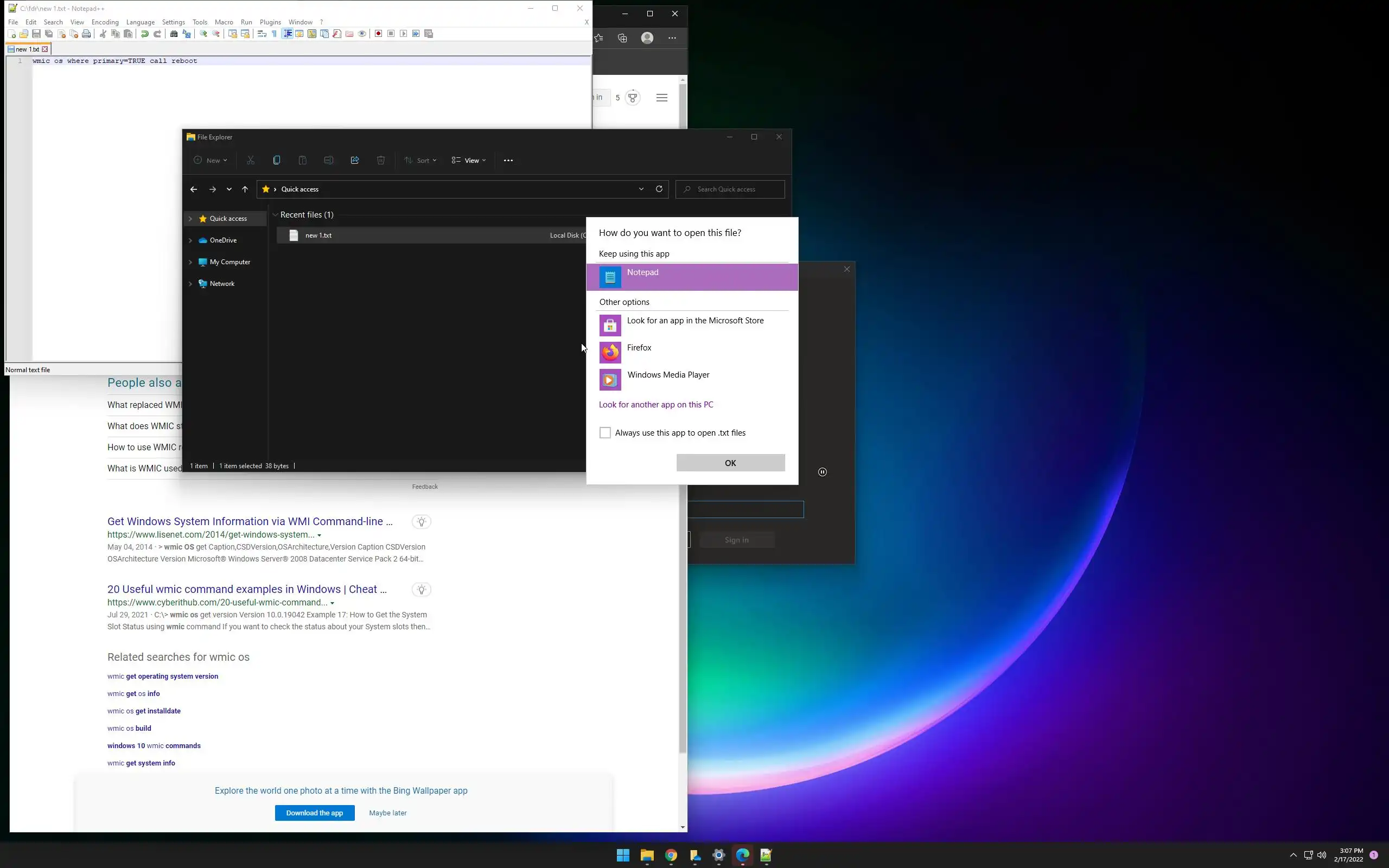Click the Print icon in Notepad++ toolbar
This screenshot has width=1389, height=868.
tap(86, 34)
